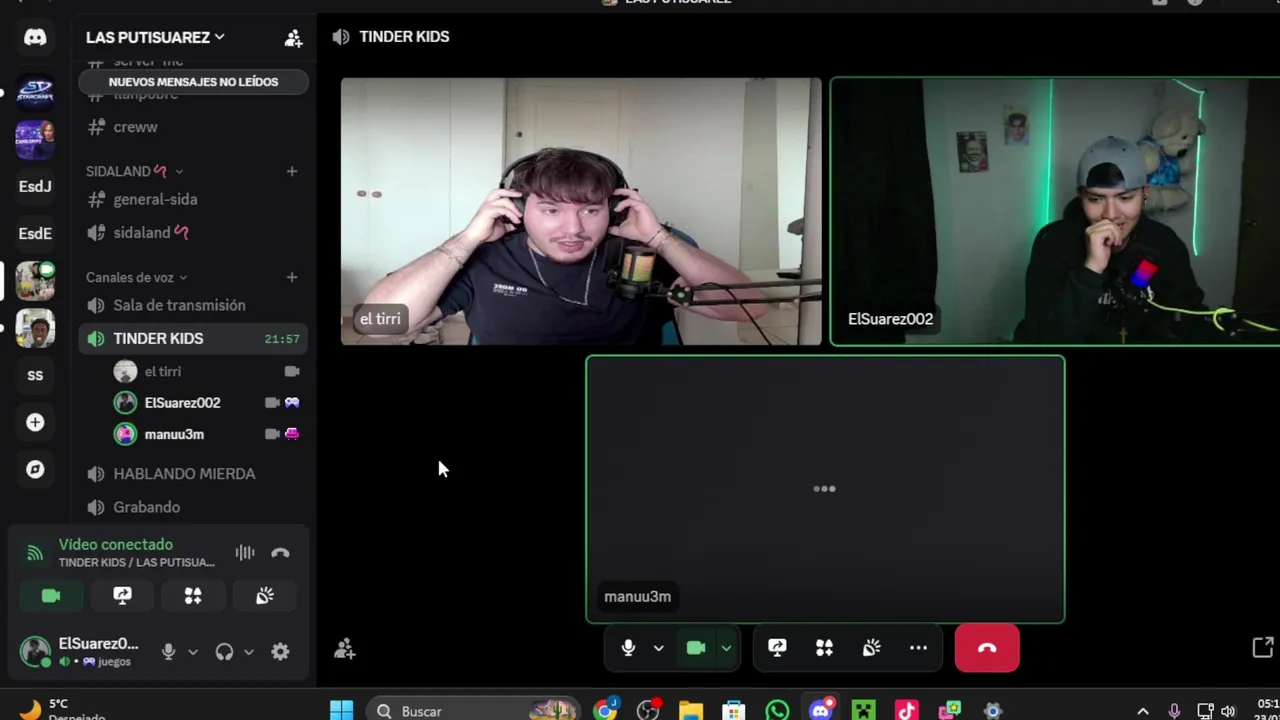Open output device options next to headphones
The width and height of the screenshot is (1280, 720).
click(249, 652)
